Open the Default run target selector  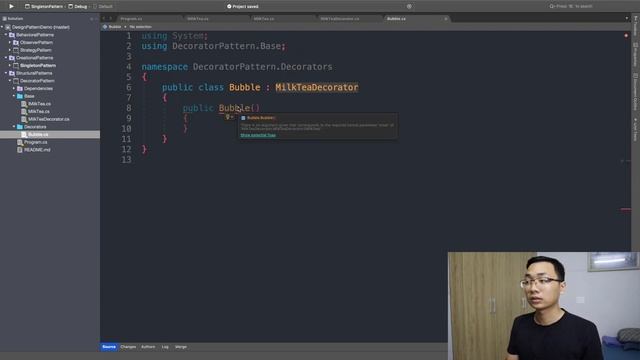click(x=102, y=7)
